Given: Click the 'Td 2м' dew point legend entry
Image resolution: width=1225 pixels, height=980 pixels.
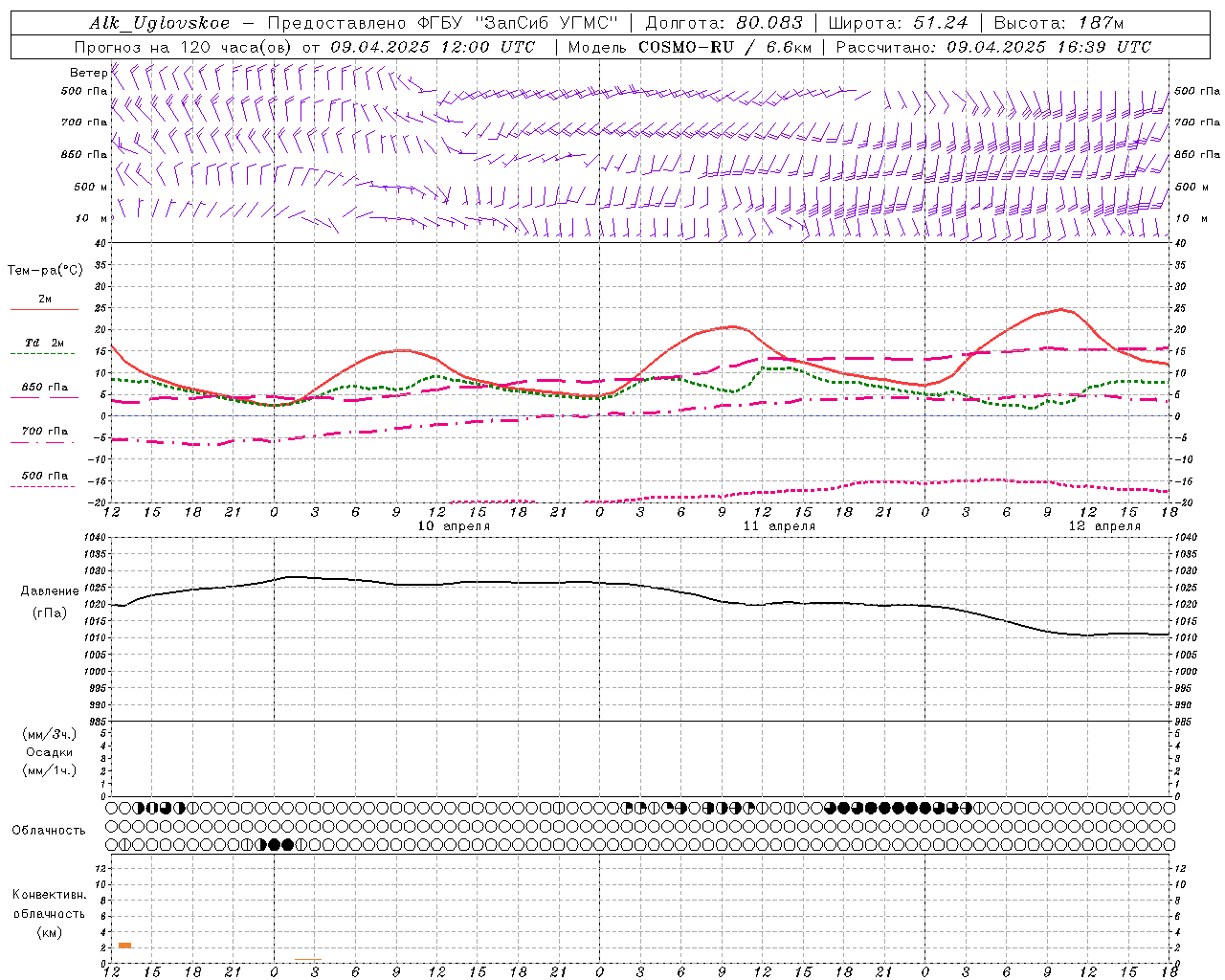Looking at the screenshot, I should point(45,343).
